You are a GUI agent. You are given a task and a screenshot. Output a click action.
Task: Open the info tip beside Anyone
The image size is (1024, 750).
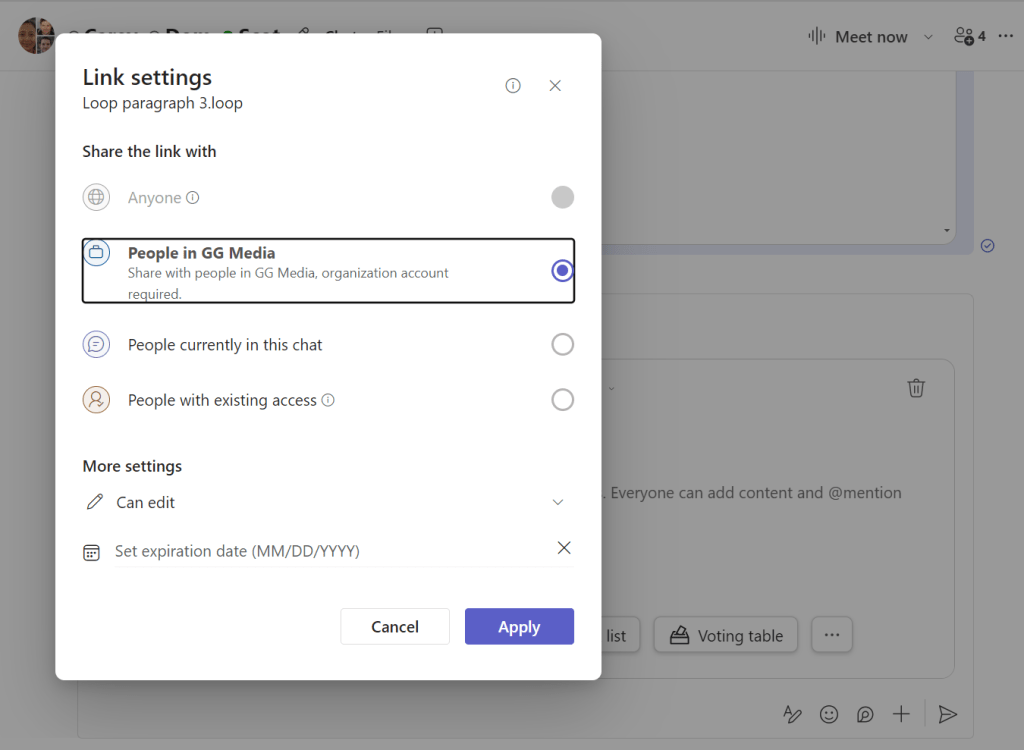193,197
